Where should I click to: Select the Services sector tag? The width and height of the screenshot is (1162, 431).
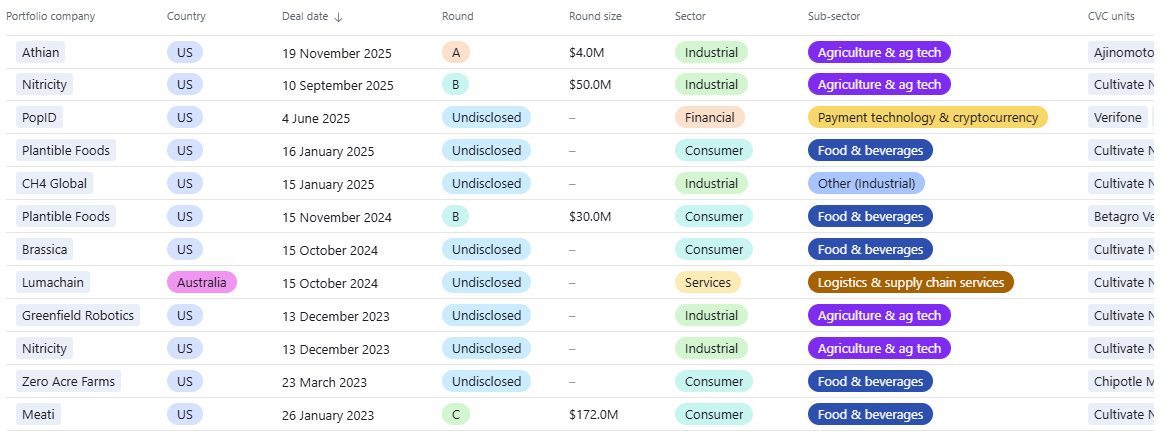coord(707,283)
